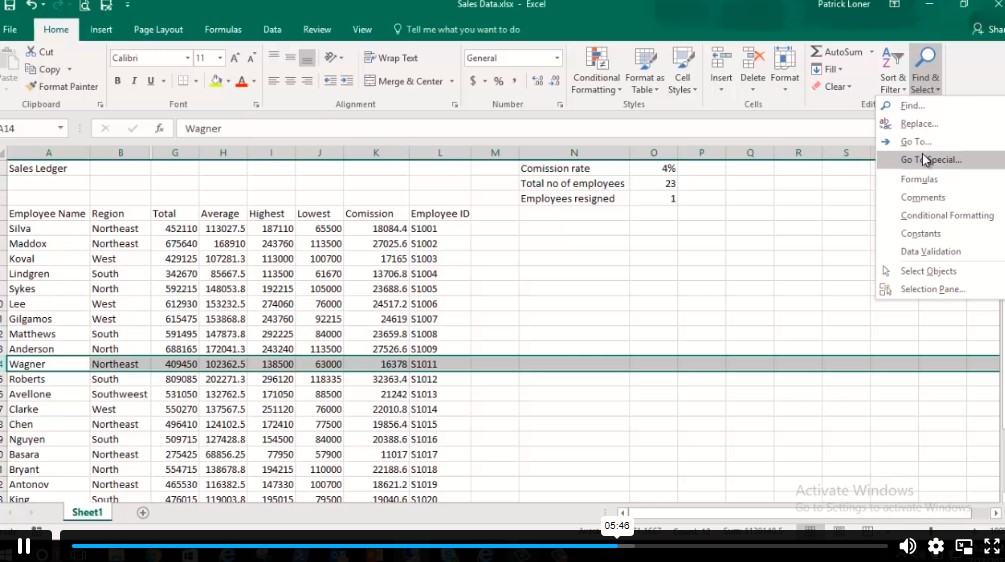The height and width of the screenshot is (562, 1005).
Task: Click the Wrap Text button
Action: 391,58
